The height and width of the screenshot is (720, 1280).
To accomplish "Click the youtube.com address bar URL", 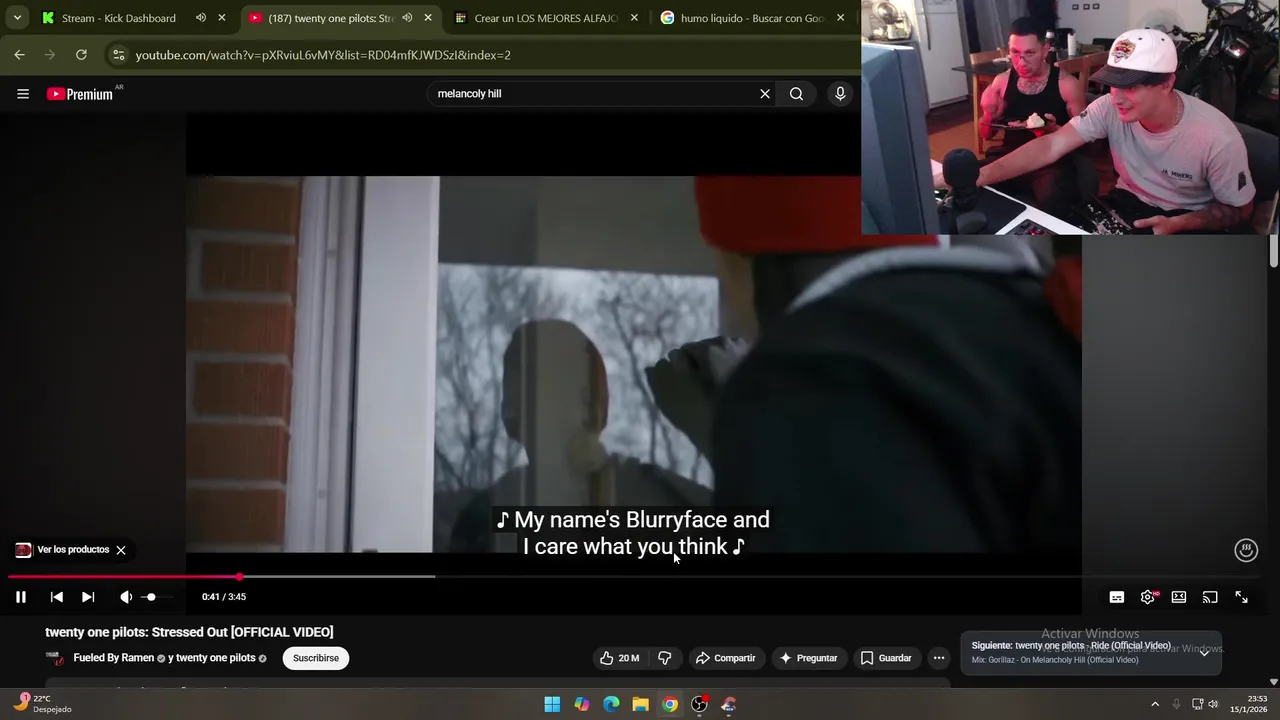I will click(323, 55).
